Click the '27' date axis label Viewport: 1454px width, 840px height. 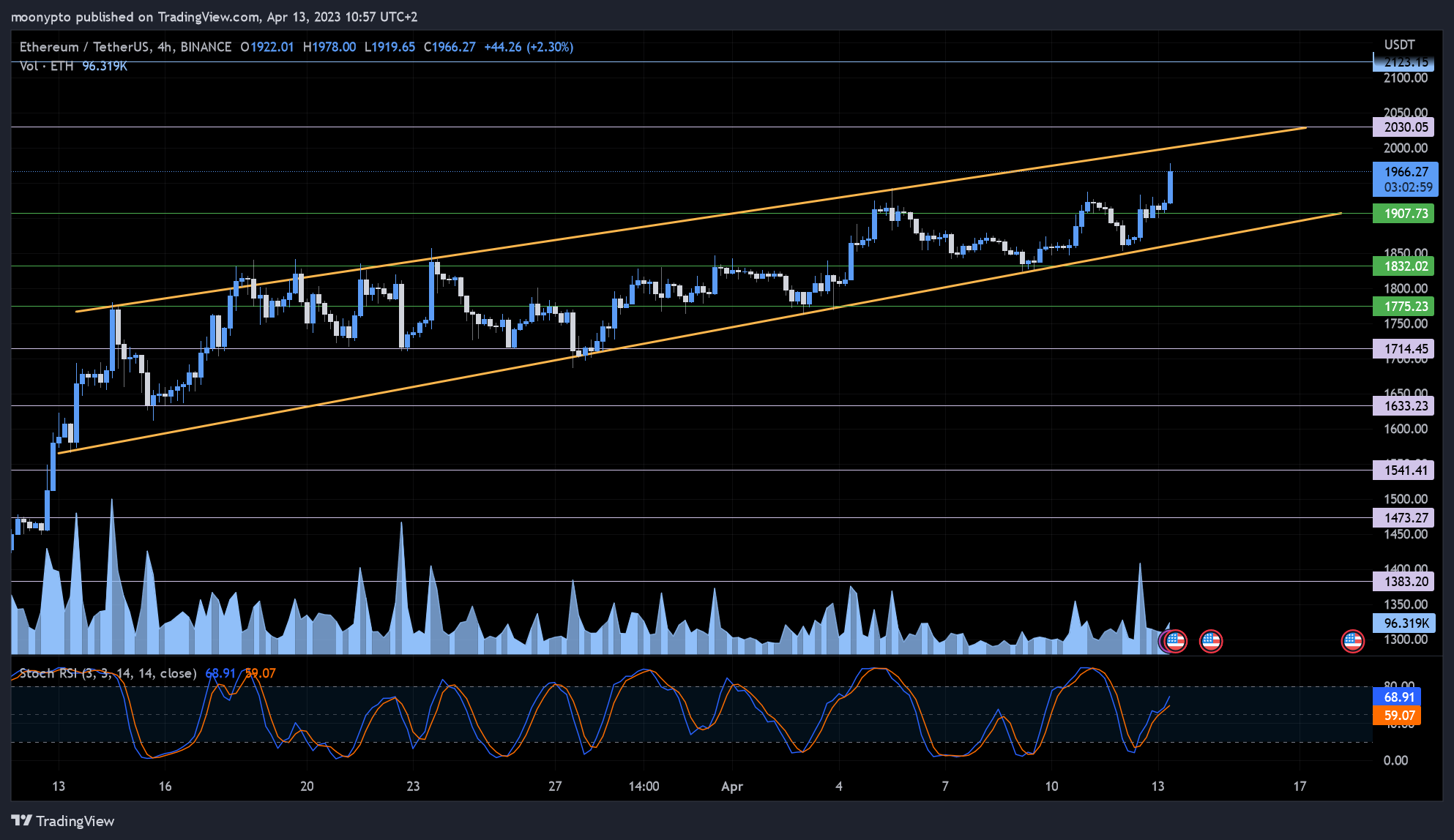tap(555, 787)
